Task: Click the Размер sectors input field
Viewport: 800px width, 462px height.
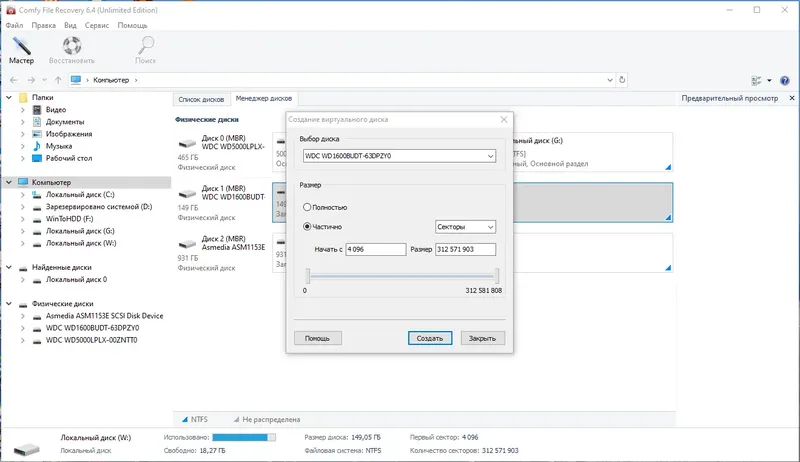Action: coord(465,249)
